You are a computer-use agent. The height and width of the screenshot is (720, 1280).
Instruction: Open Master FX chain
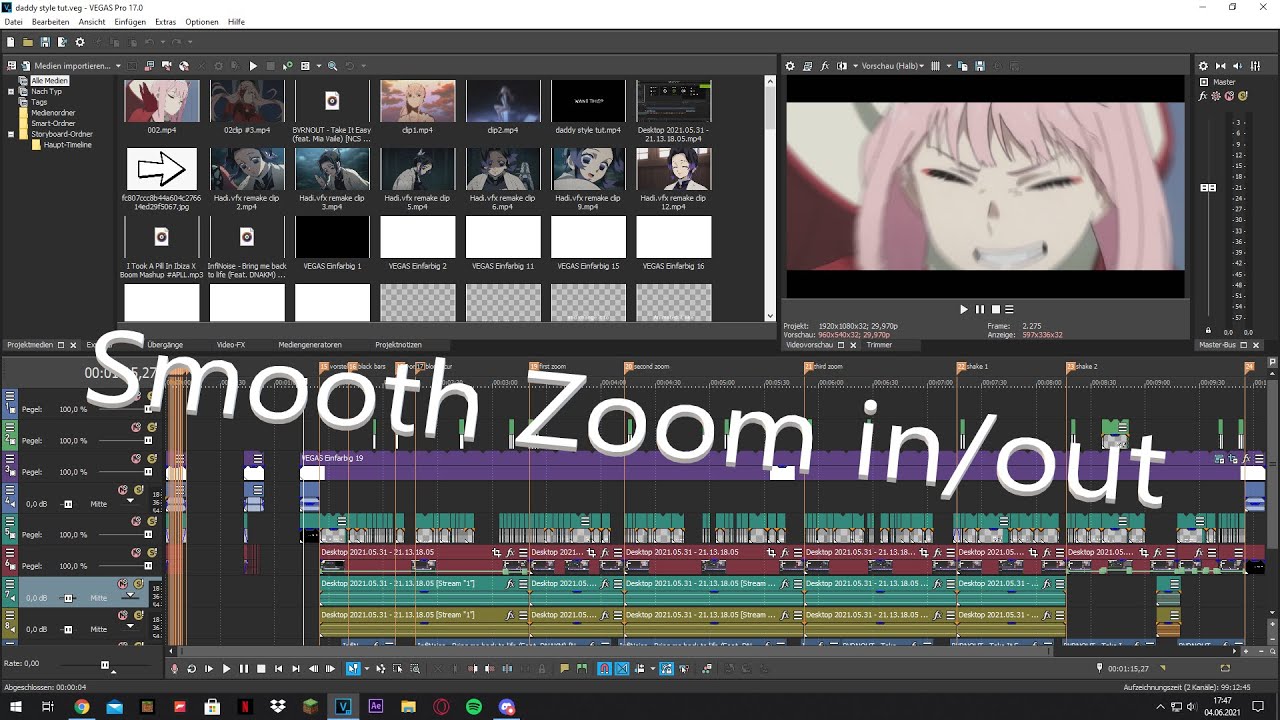click(x=1202, y=96)
